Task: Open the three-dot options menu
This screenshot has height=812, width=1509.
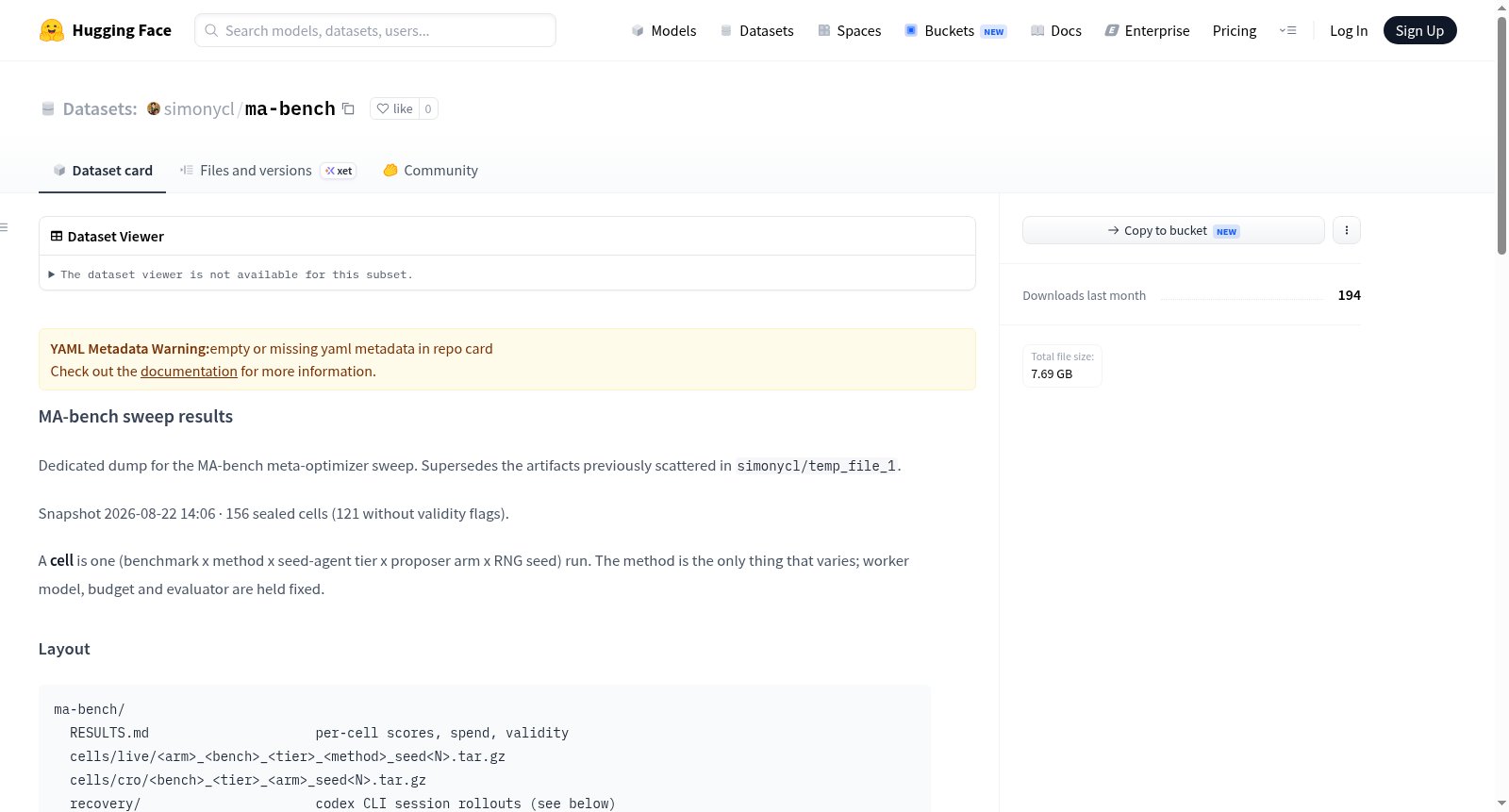Action: click(x=1347, y=230)
